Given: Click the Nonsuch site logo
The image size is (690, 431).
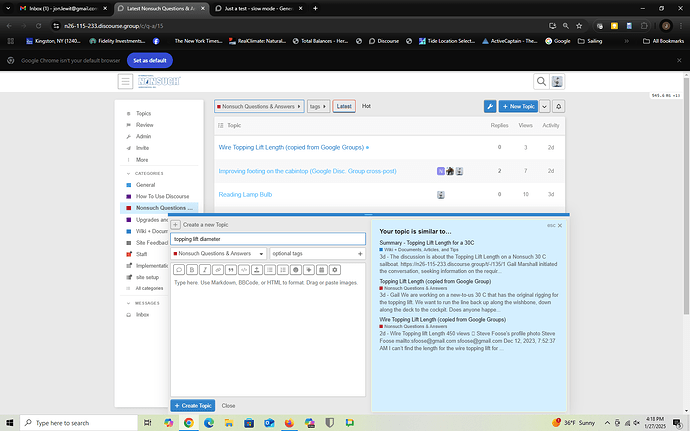Looking at the screenshot, I should click(159, 81).
